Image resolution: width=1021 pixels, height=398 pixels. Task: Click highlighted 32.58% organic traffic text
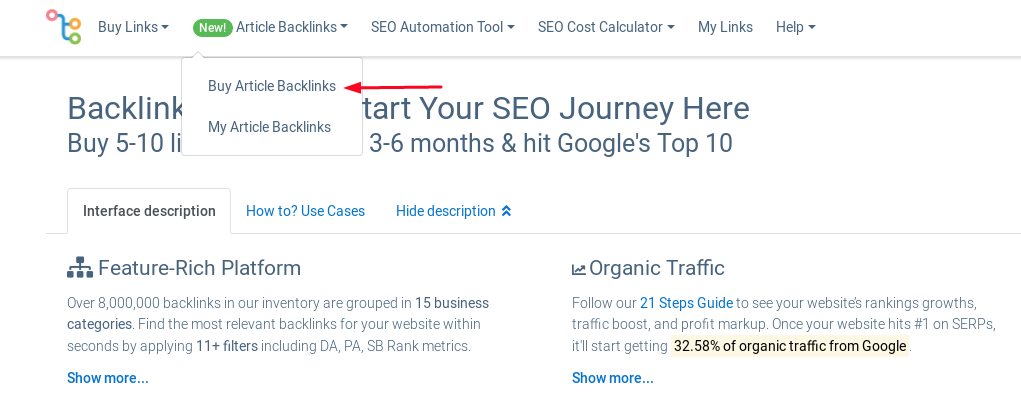790,346
